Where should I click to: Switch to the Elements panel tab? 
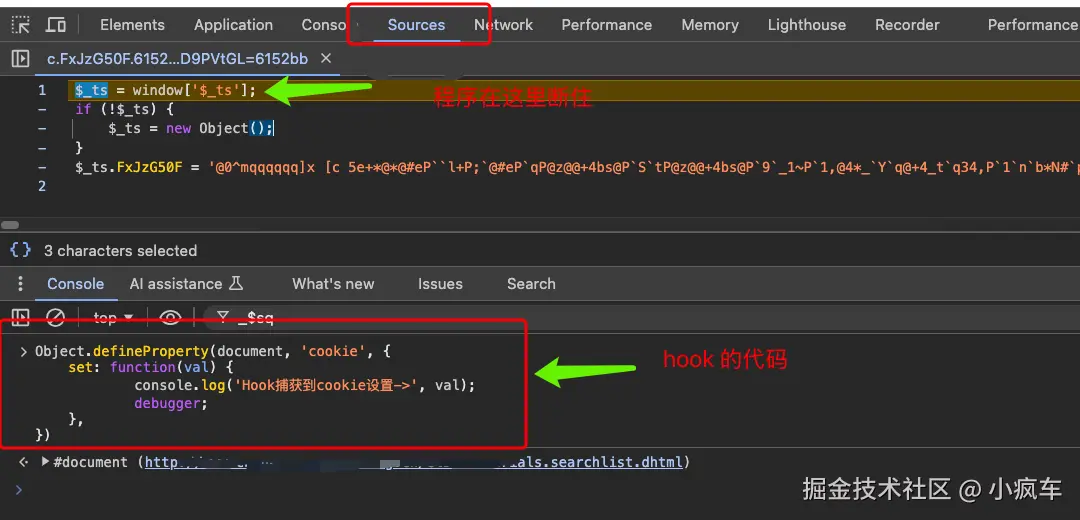pyautogui.click(x=132, y=25)
